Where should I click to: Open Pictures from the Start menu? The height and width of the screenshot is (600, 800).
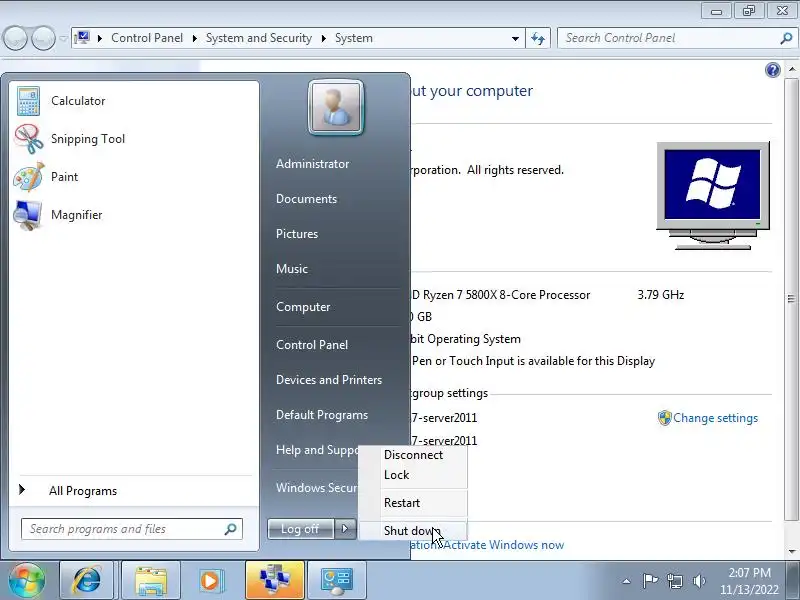[x=296, y=234]
